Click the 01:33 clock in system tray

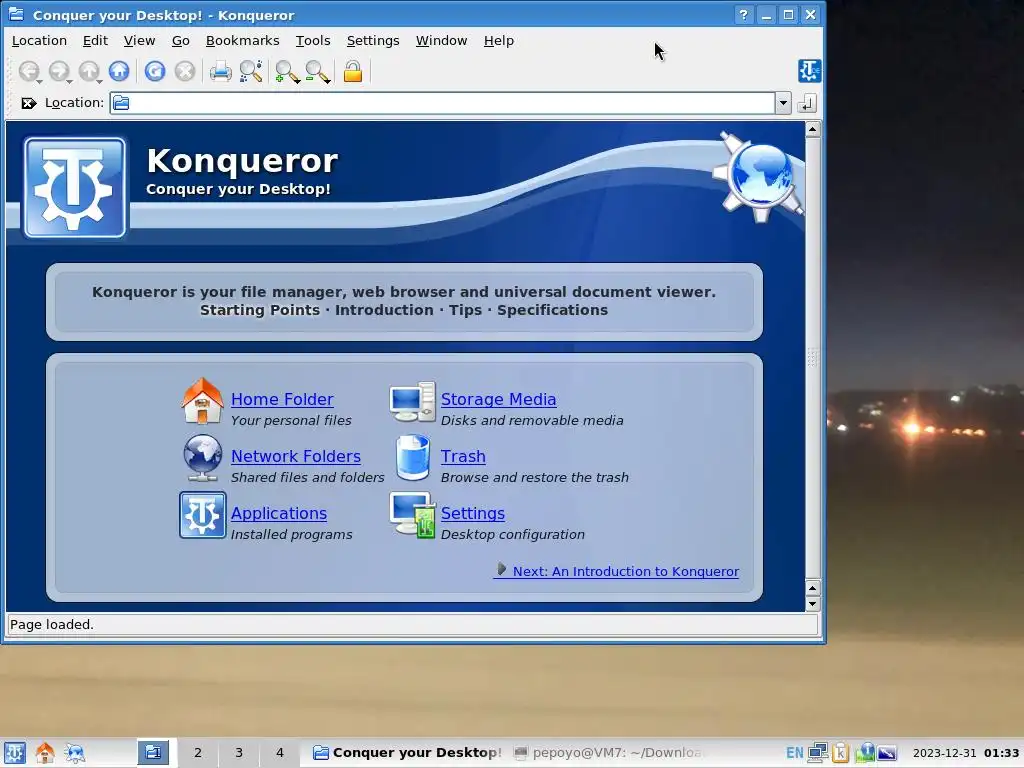click(1001, 753)
